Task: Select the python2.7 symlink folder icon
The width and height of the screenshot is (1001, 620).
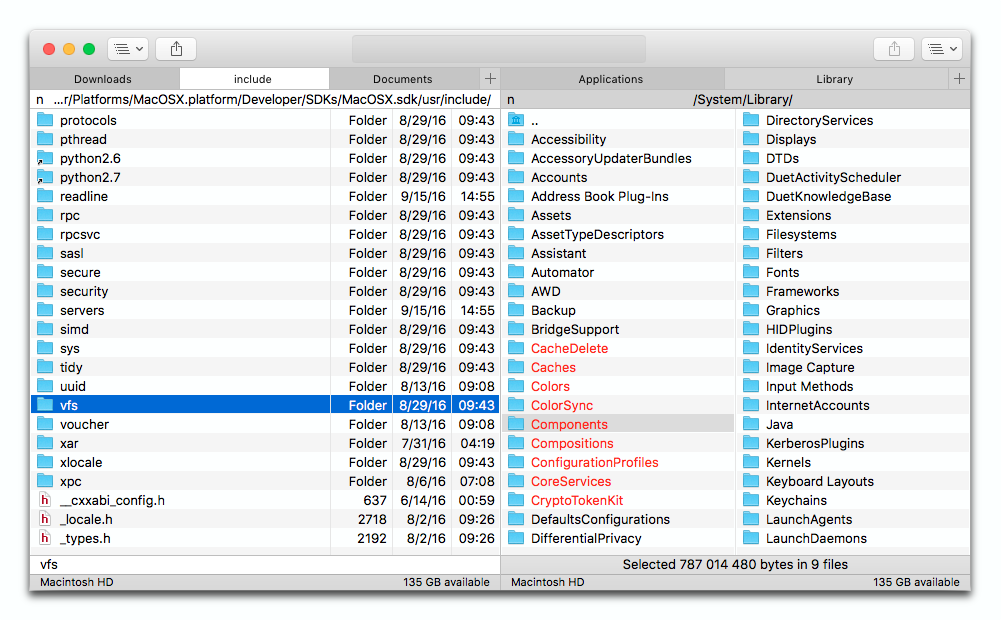Action: tap(45, 178)
